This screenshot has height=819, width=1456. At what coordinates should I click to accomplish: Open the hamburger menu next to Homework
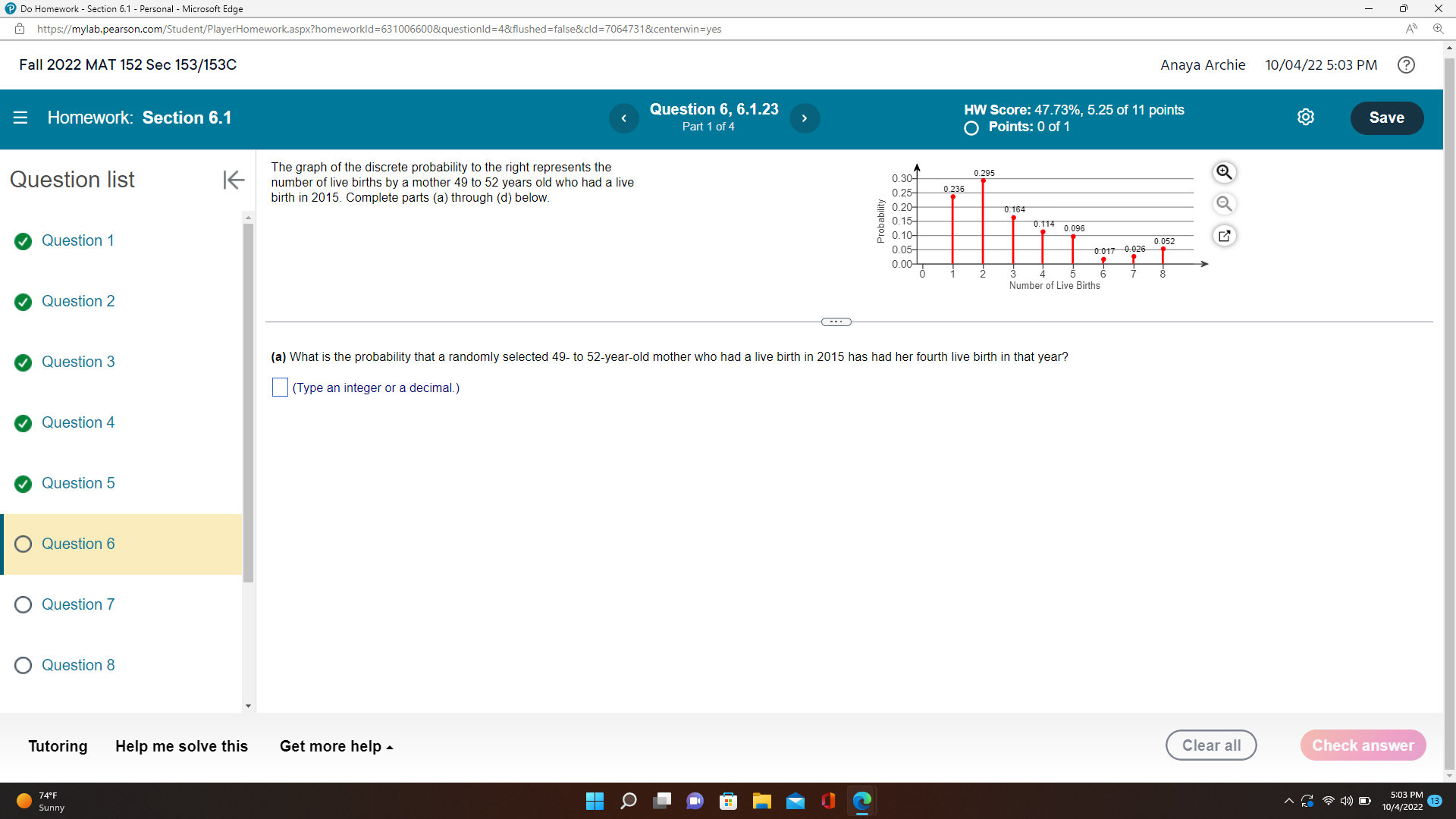click(20, 117)
